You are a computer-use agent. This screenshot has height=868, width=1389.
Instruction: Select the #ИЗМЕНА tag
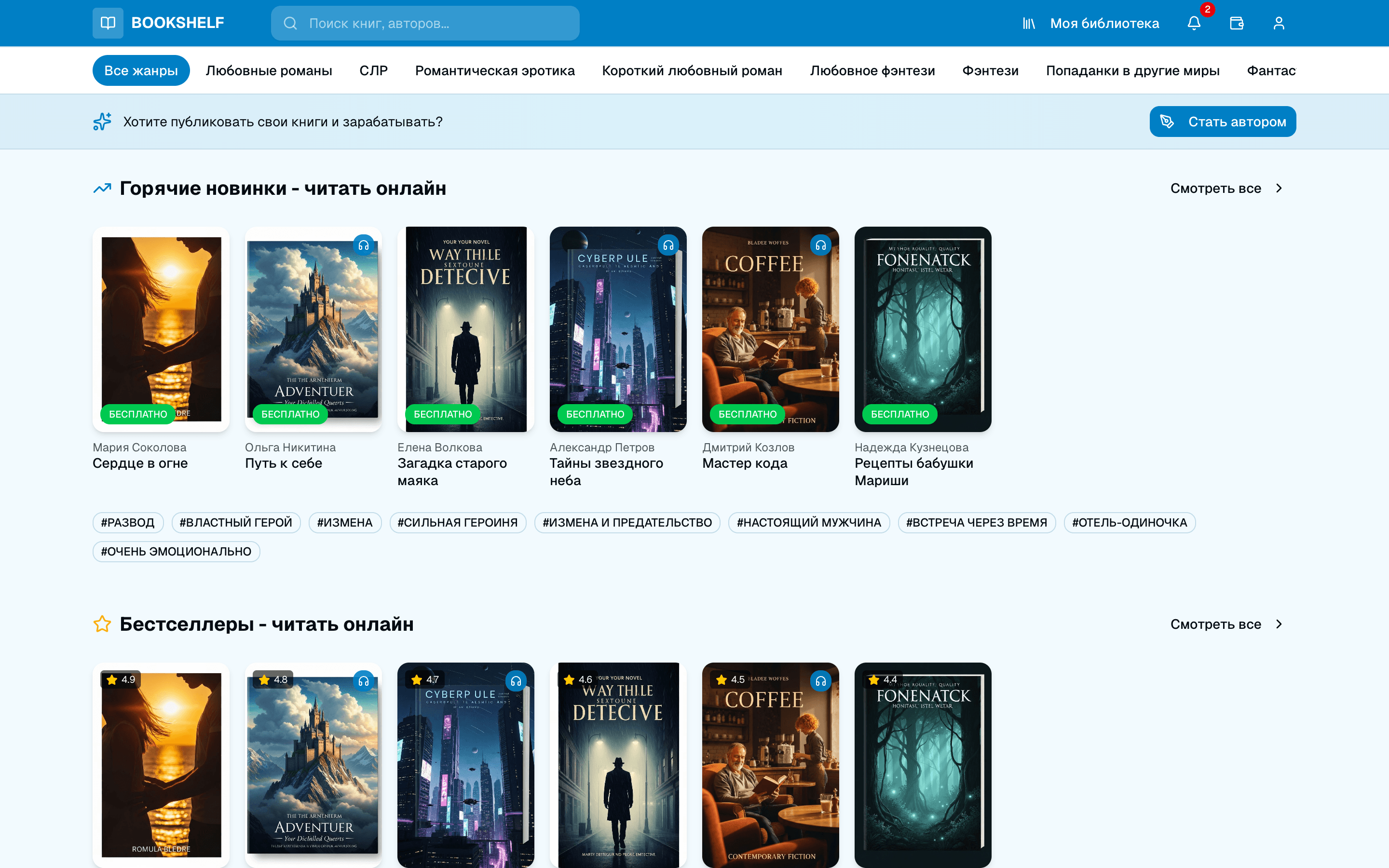pos(345,522)
